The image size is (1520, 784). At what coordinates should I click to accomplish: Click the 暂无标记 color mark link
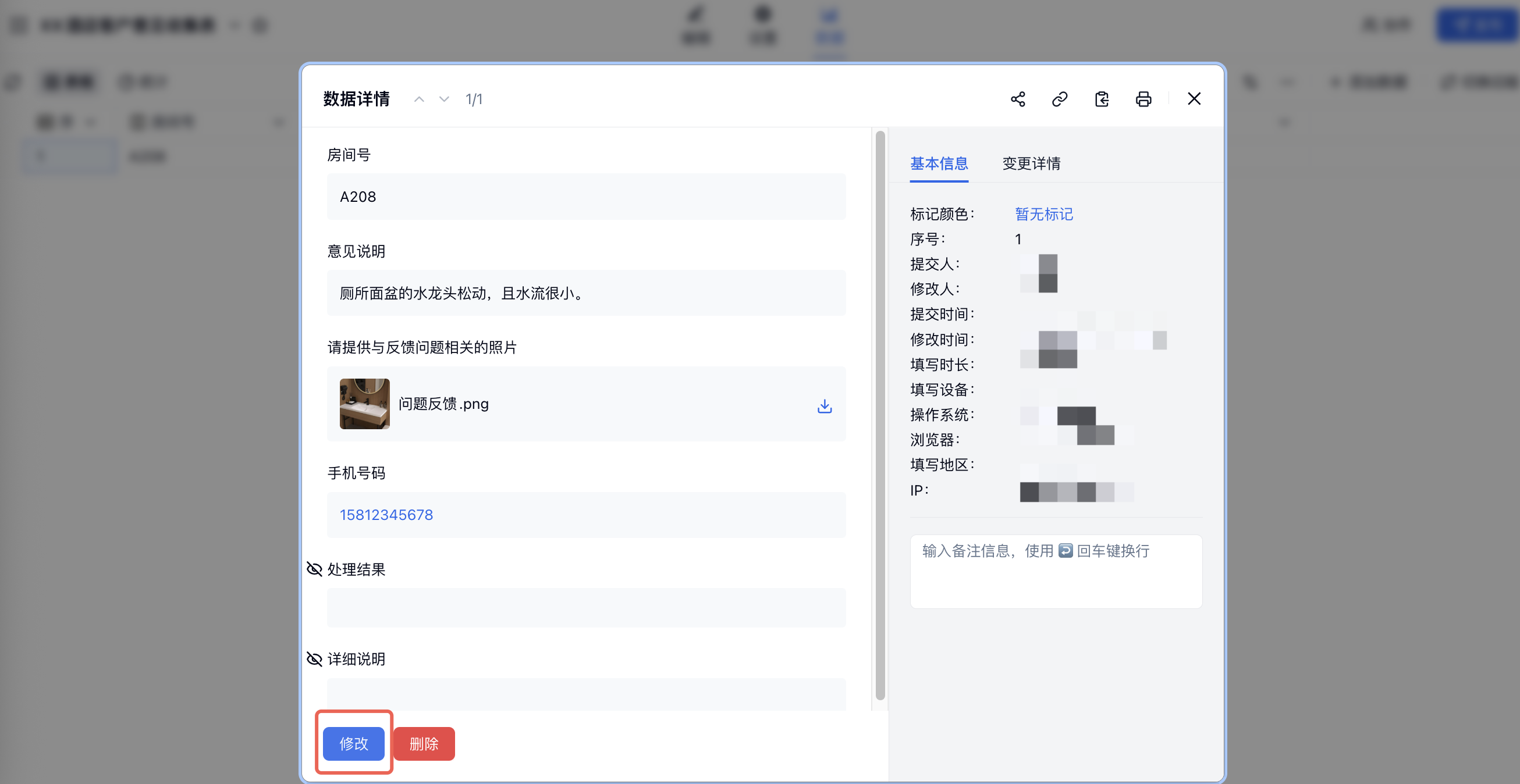coord(1044,214)
